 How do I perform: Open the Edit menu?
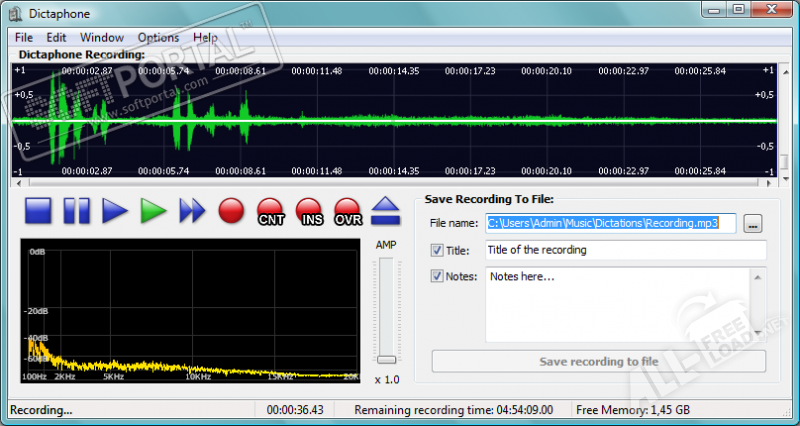(56, 37)
